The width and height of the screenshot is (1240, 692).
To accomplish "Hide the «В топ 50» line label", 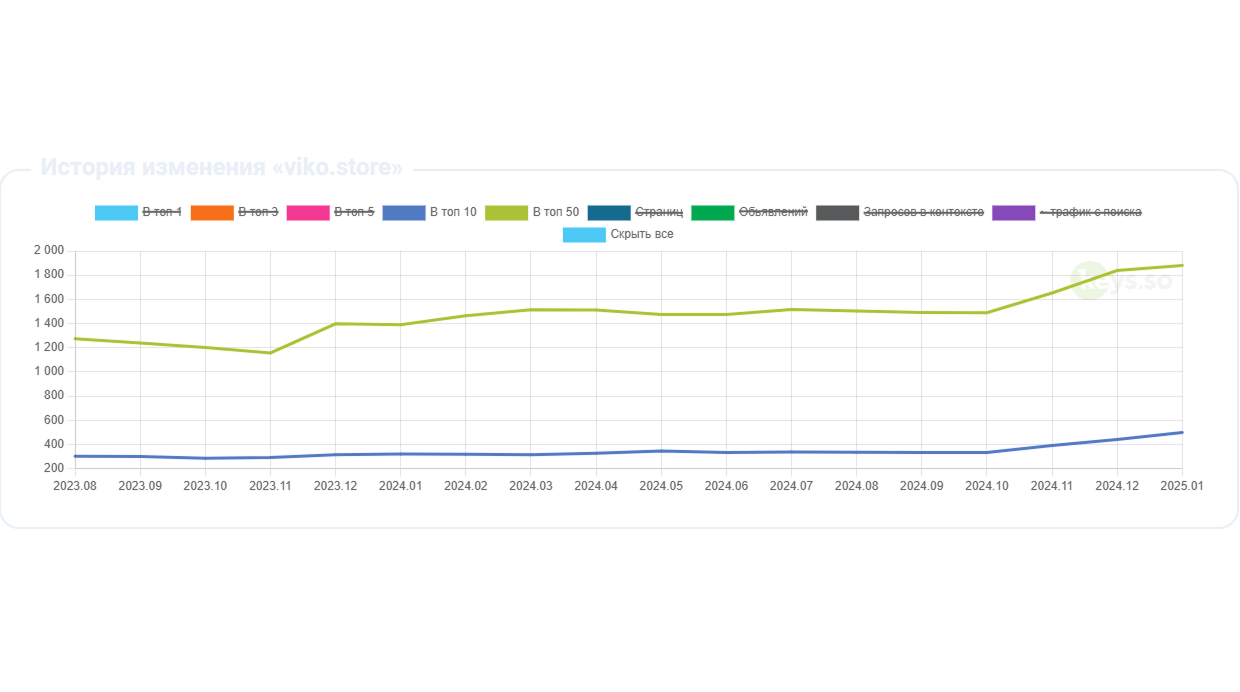I will coord(556,212).
